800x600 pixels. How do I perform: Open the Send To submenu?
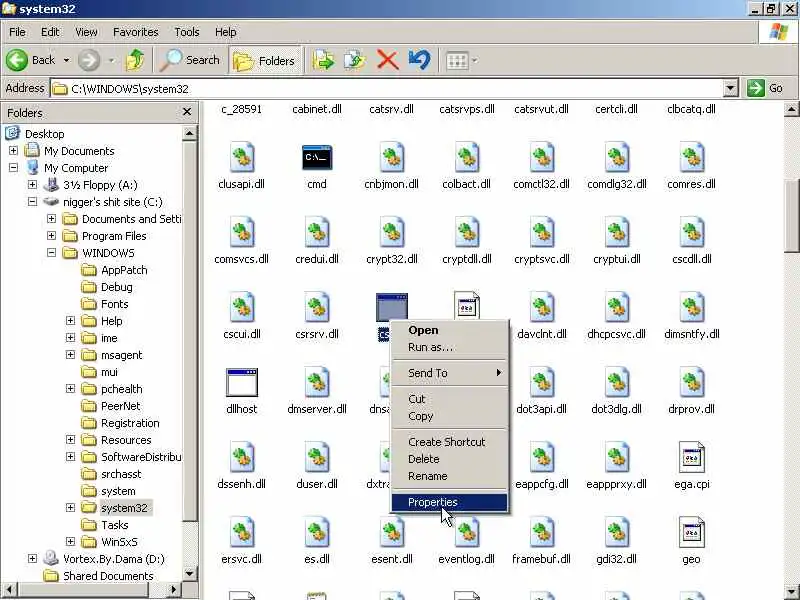[449, 373]
